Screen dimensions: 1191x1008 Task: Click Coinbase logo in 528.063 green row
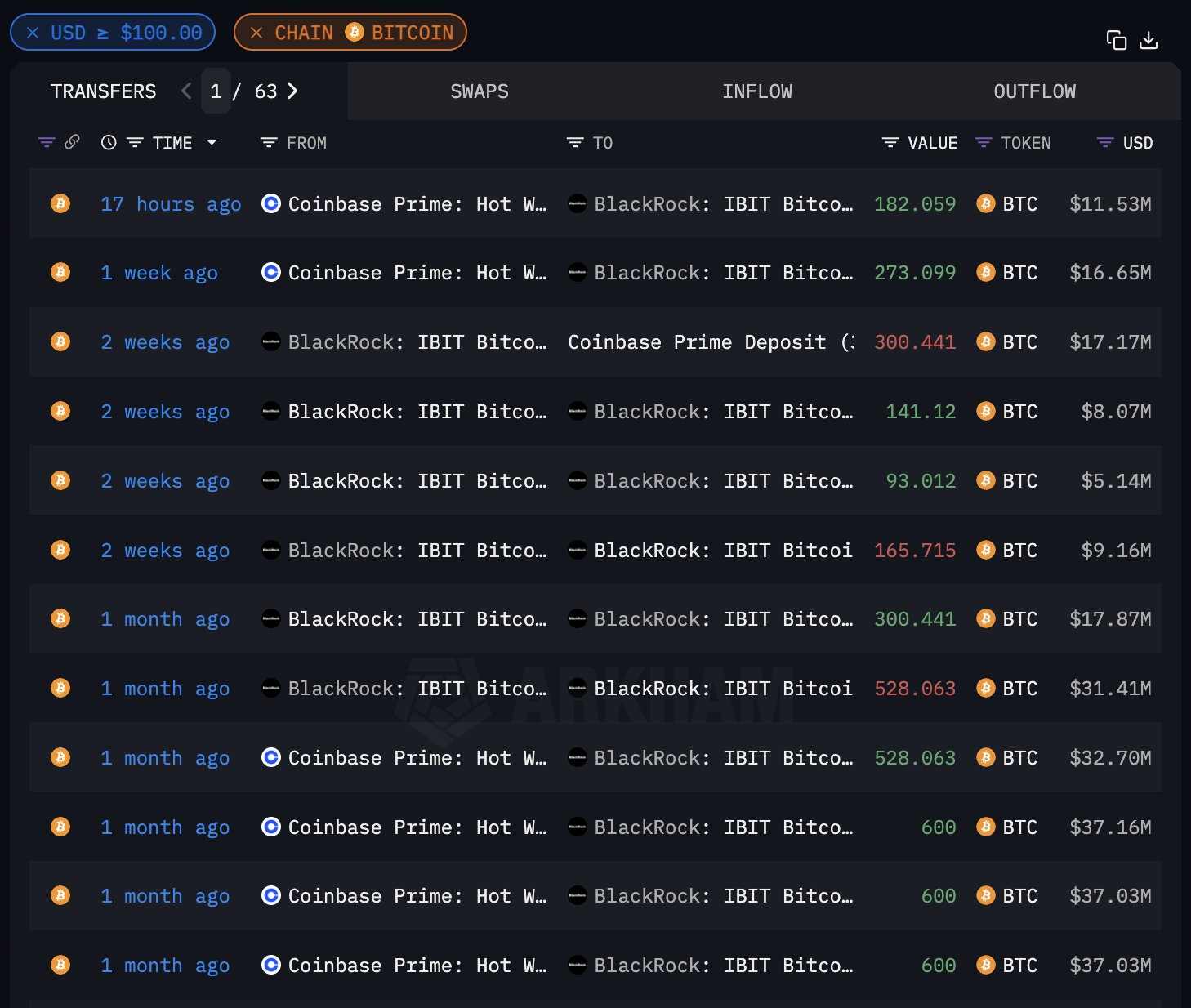[271, 758]
